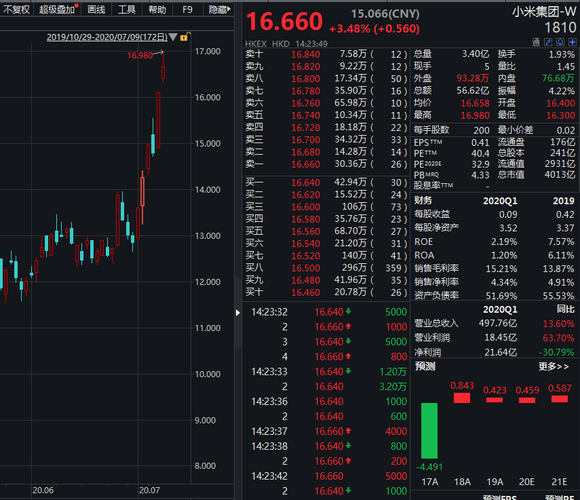The height and width of the screenshot is (500, 580).
Task: Click the 最高 16.980 value
Action: [475, 116]
